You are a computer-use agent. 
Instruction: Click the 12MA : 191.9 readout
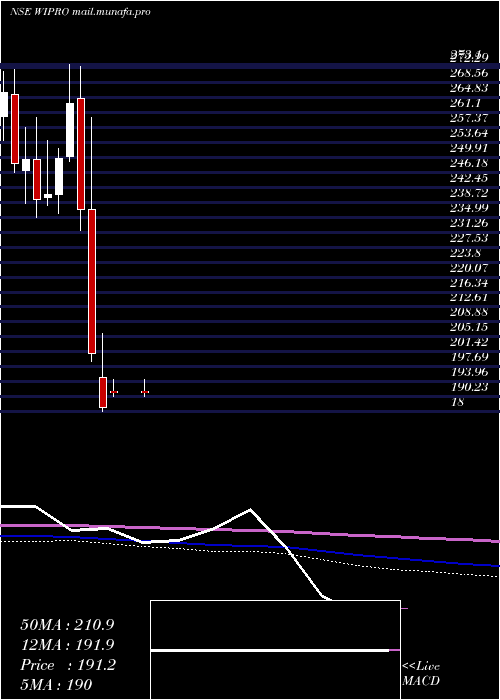pos(67,645)
